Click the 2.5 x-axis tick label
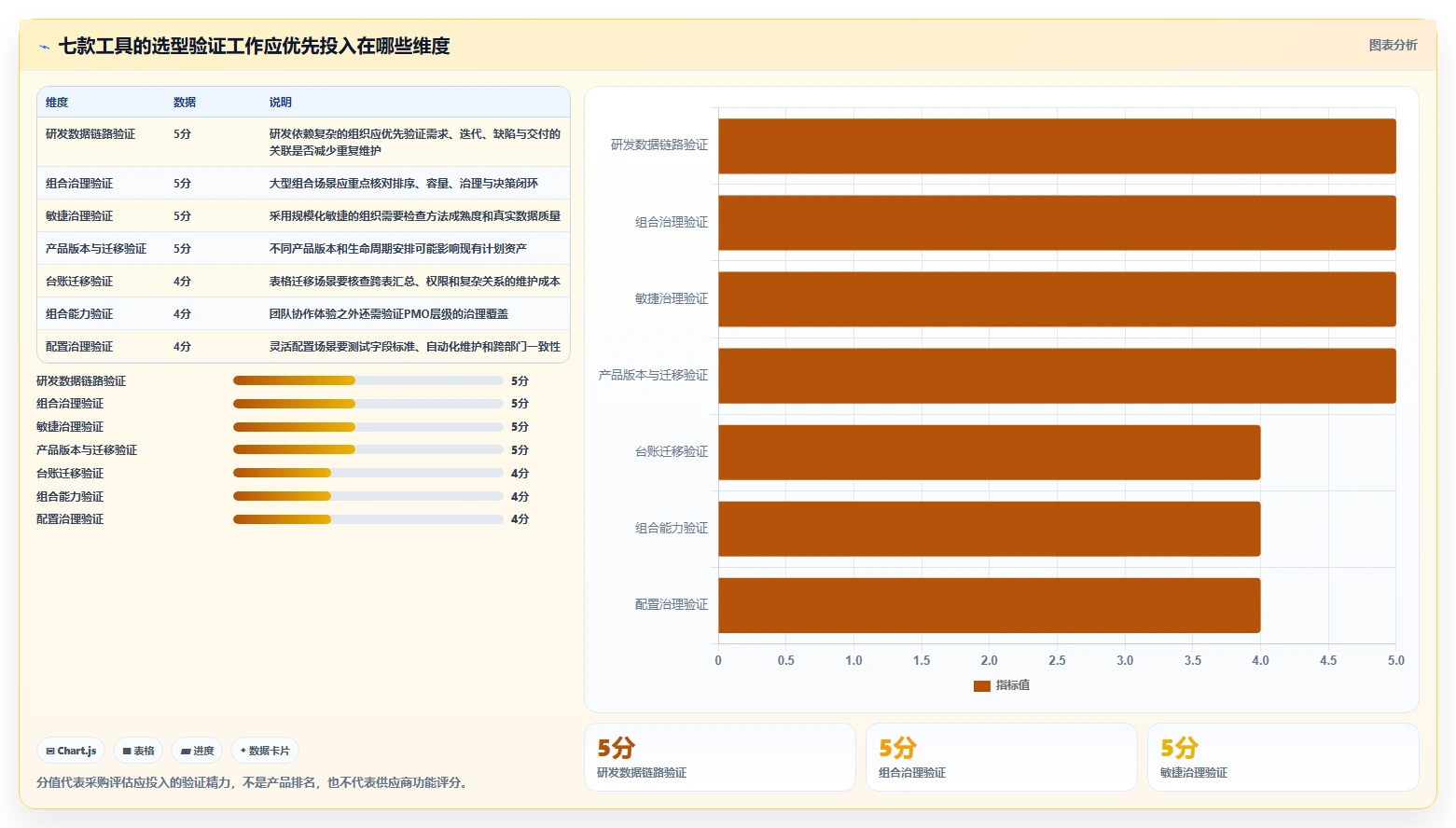This screenshot has width=1456, height=828. pyautogui.click(x=1057, y=660)
